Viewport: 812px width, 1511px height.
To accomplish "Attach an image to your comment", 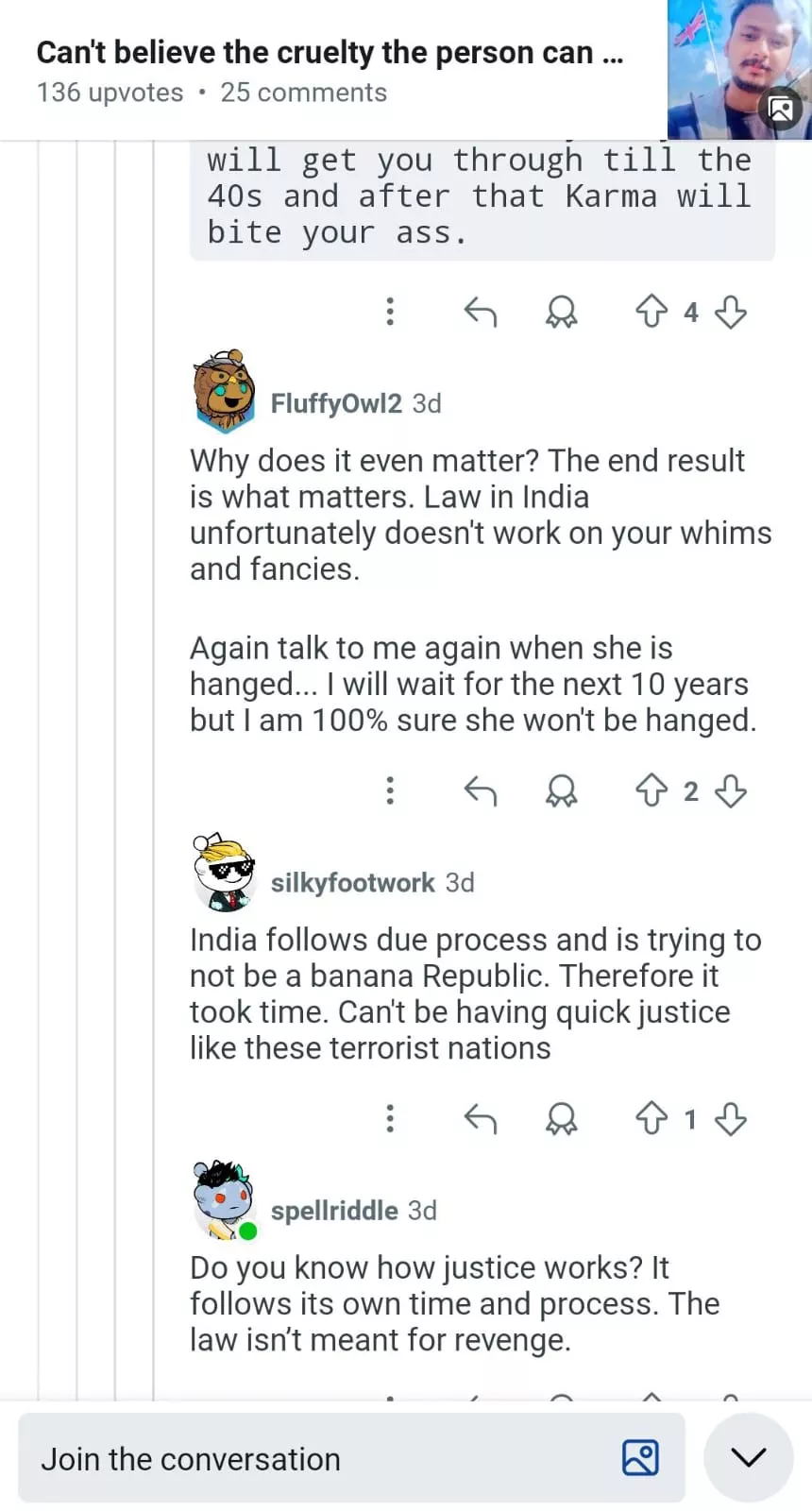I will [640, 1458].
